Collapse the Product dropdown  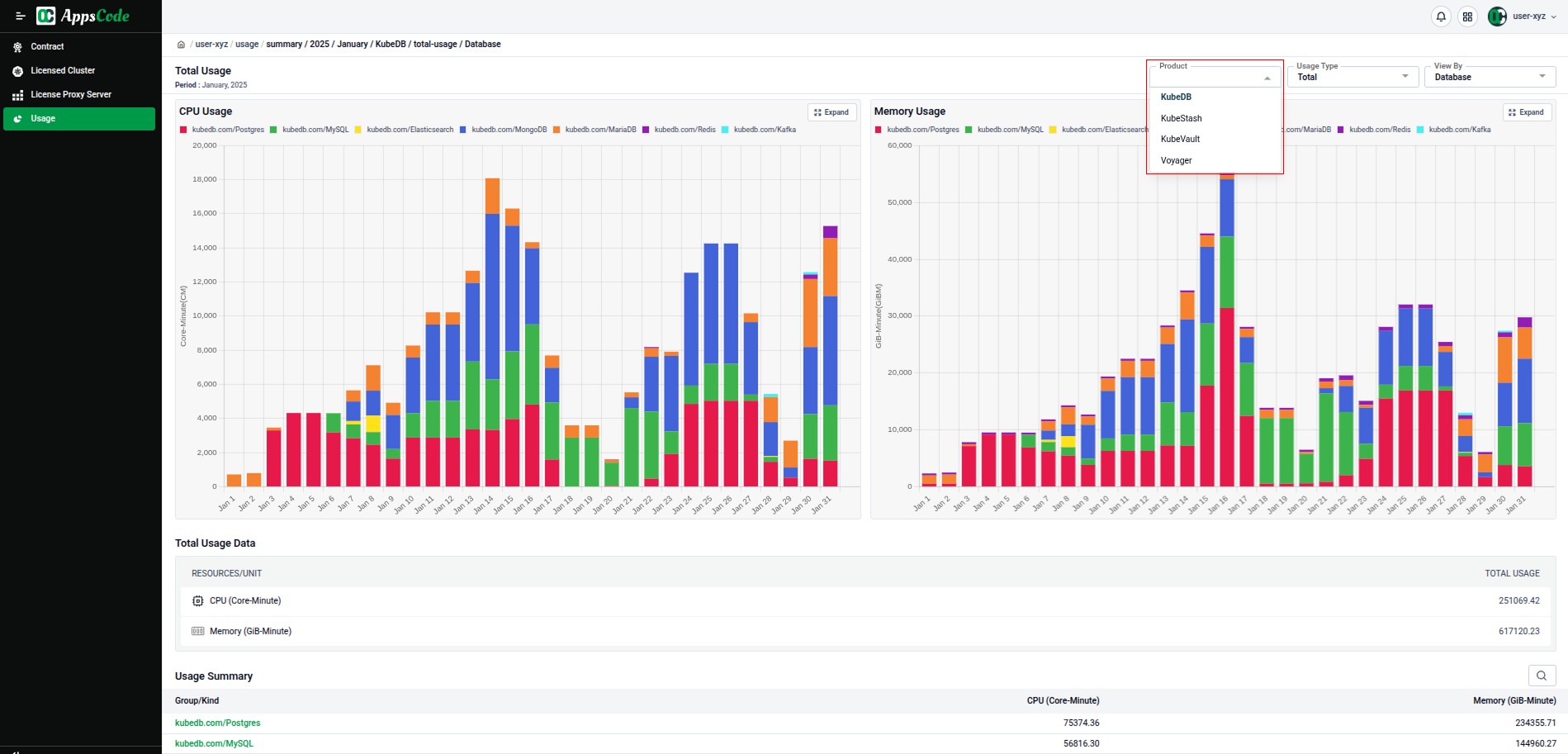(1267, 77)
